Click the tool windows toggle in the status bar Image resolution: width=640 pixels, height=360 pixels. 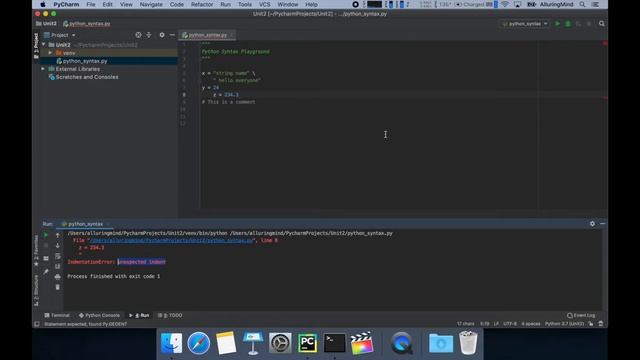pos(37,324)
